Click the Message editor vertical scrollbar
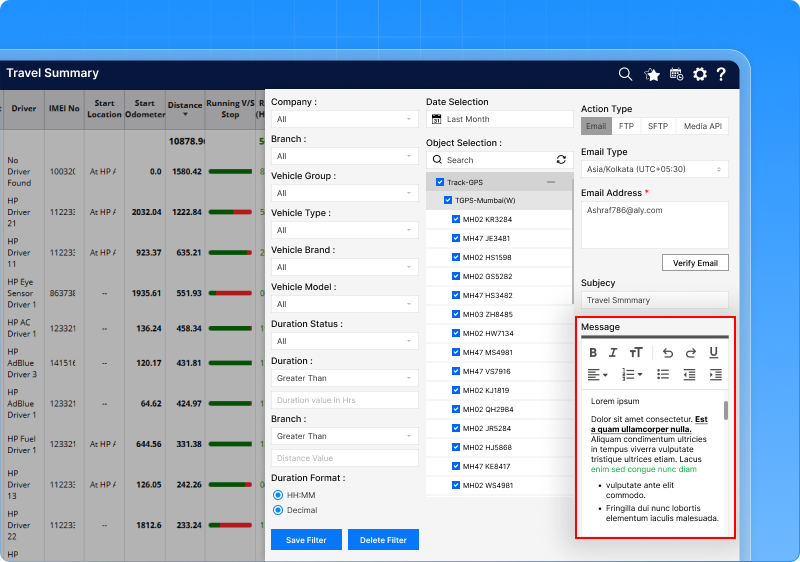Image resolution: width=800 pixels, height=562 pixels. tap(726, 410)
